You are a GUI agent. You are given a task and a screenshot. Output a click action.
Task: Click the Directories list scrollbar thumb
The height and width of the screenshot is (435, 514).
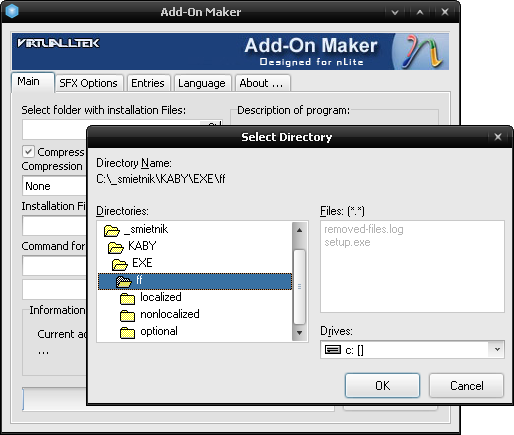point(299,287)
